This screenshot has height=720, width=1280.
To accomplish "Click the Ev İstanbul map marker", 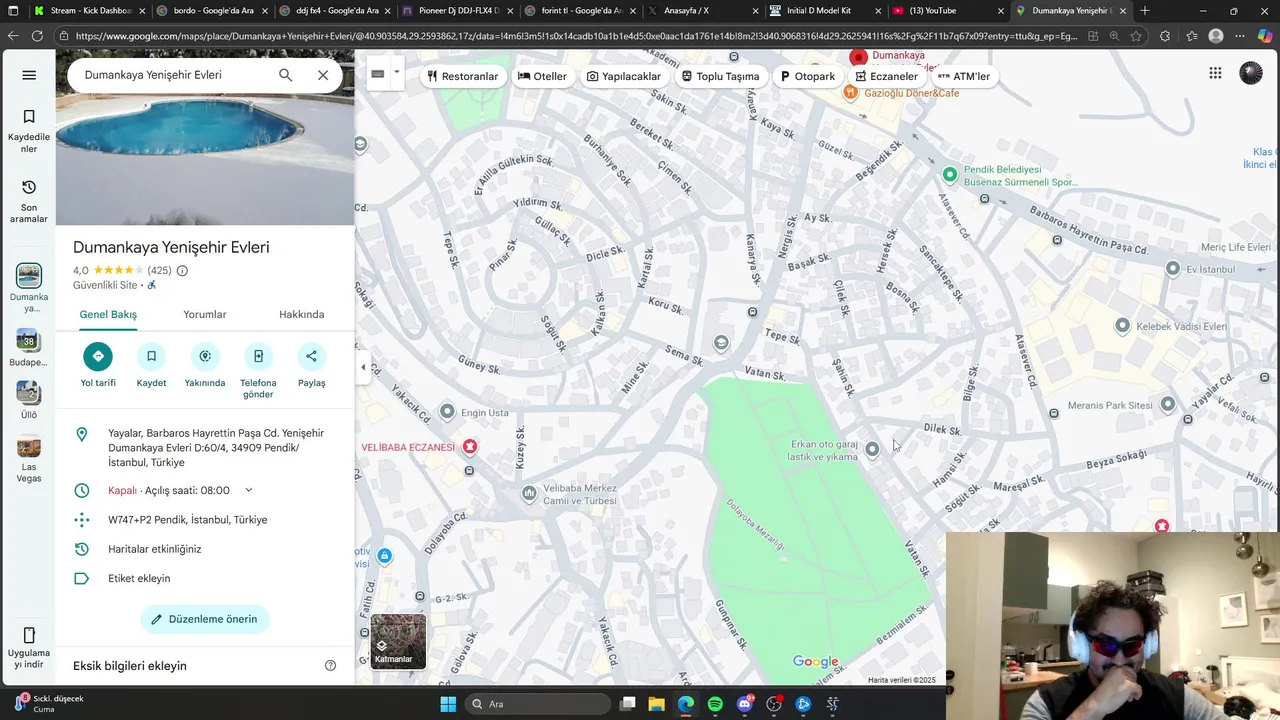I will 1173,269.
